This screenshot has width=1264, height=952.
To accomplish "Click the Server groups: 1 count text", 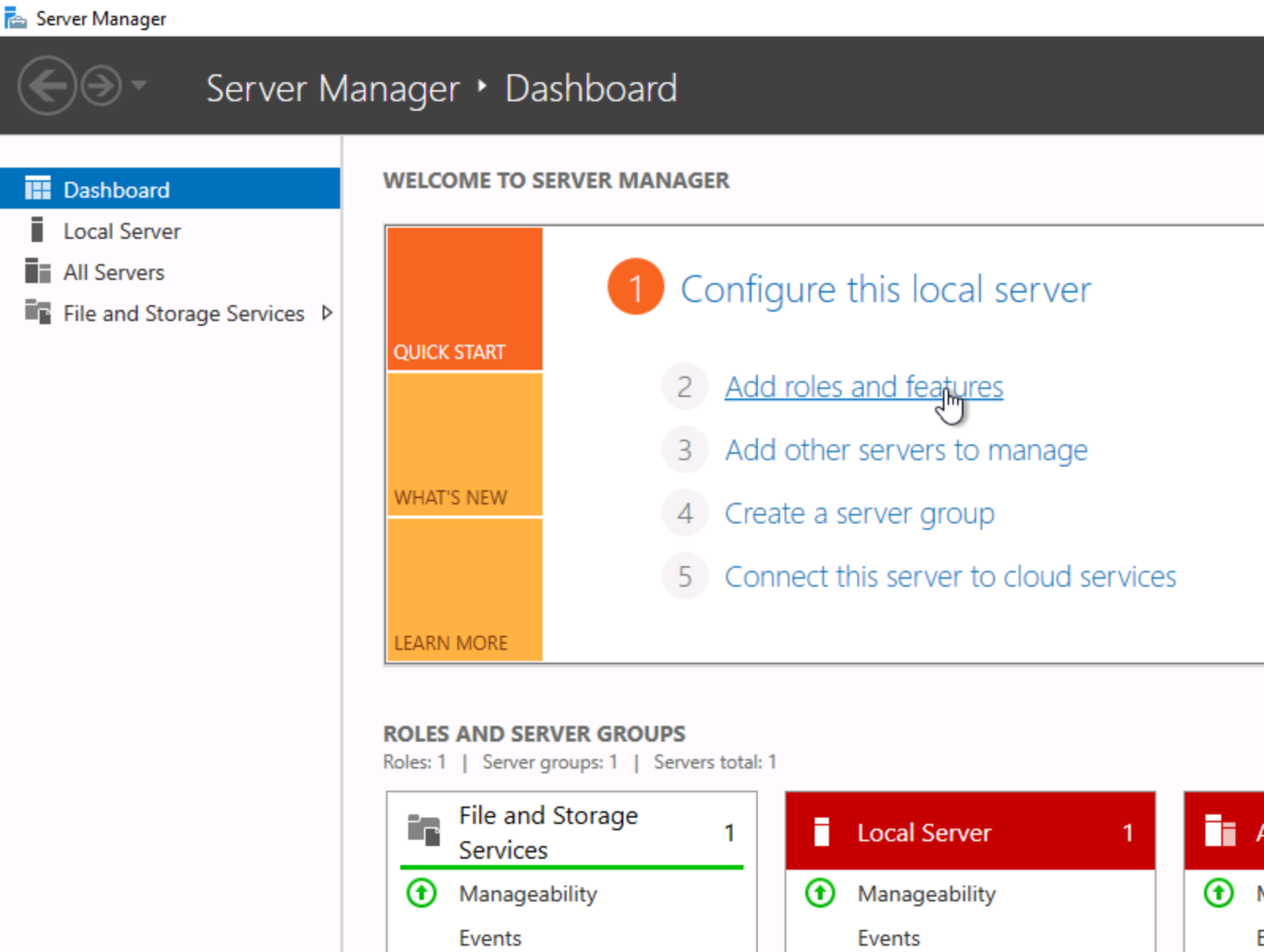I will click(550, 761).
